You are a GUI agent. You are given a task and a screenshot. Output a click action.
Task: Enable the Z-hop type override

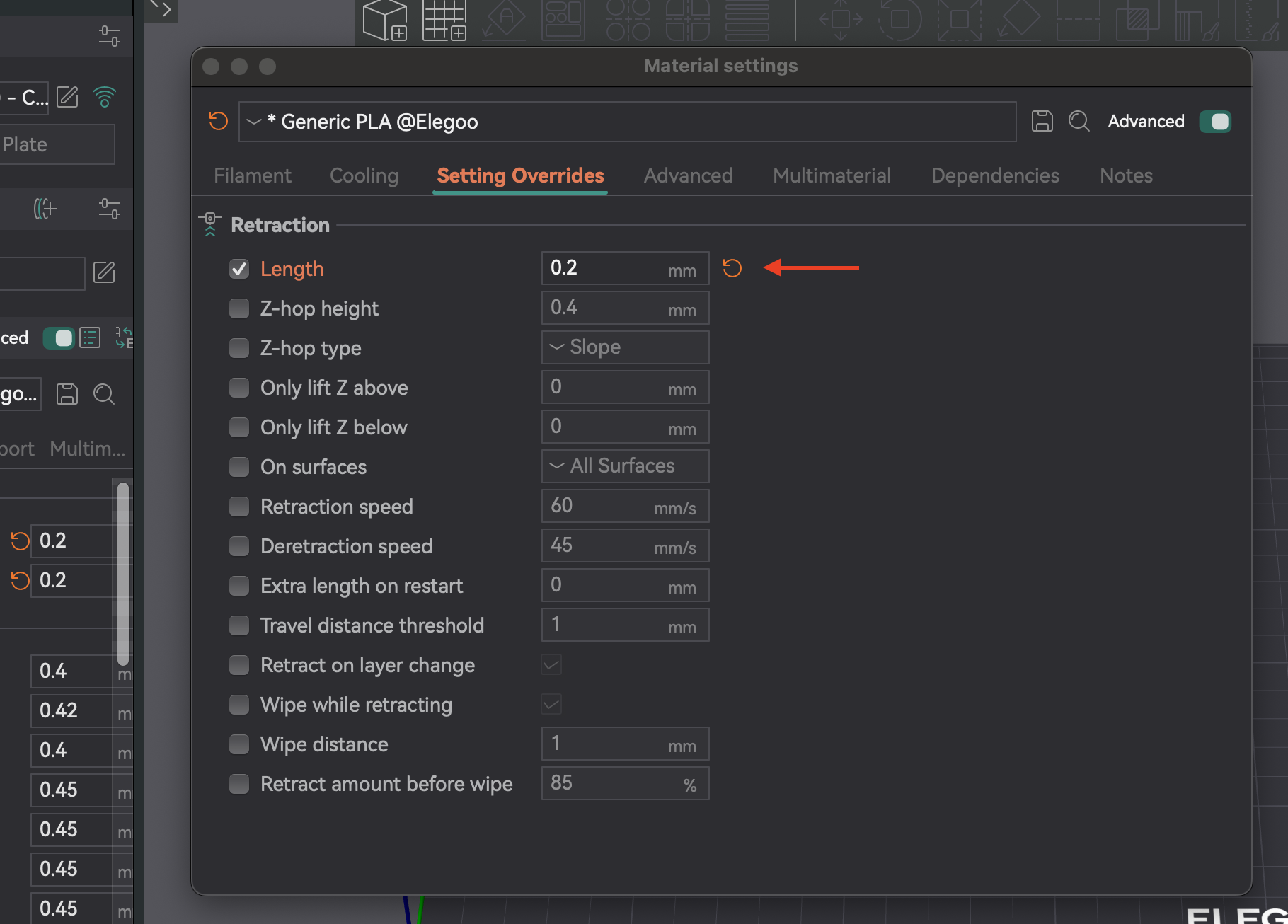239,348
